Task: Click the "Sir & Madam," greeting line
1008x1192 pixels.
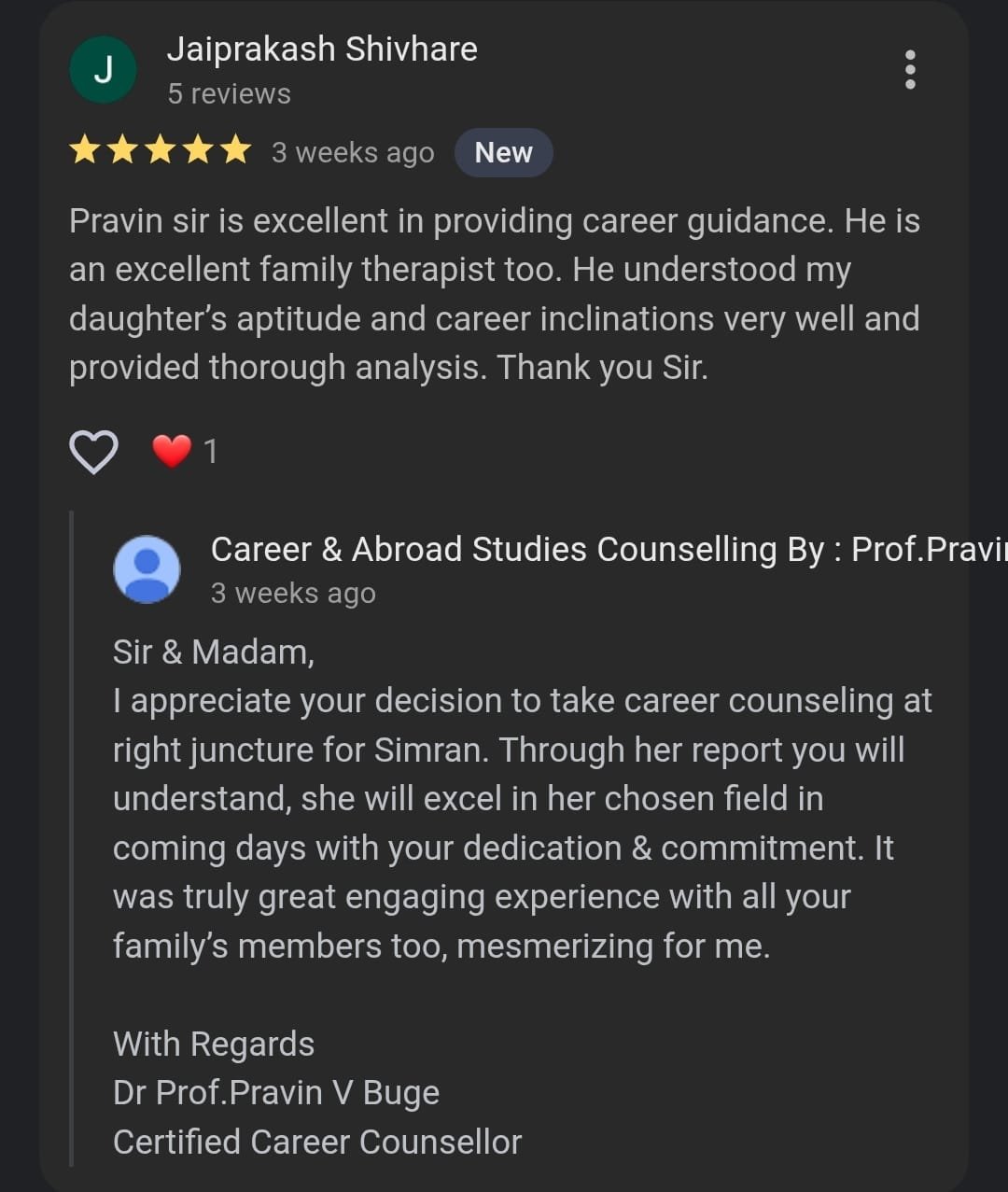Action: click(x=214, y=652)
